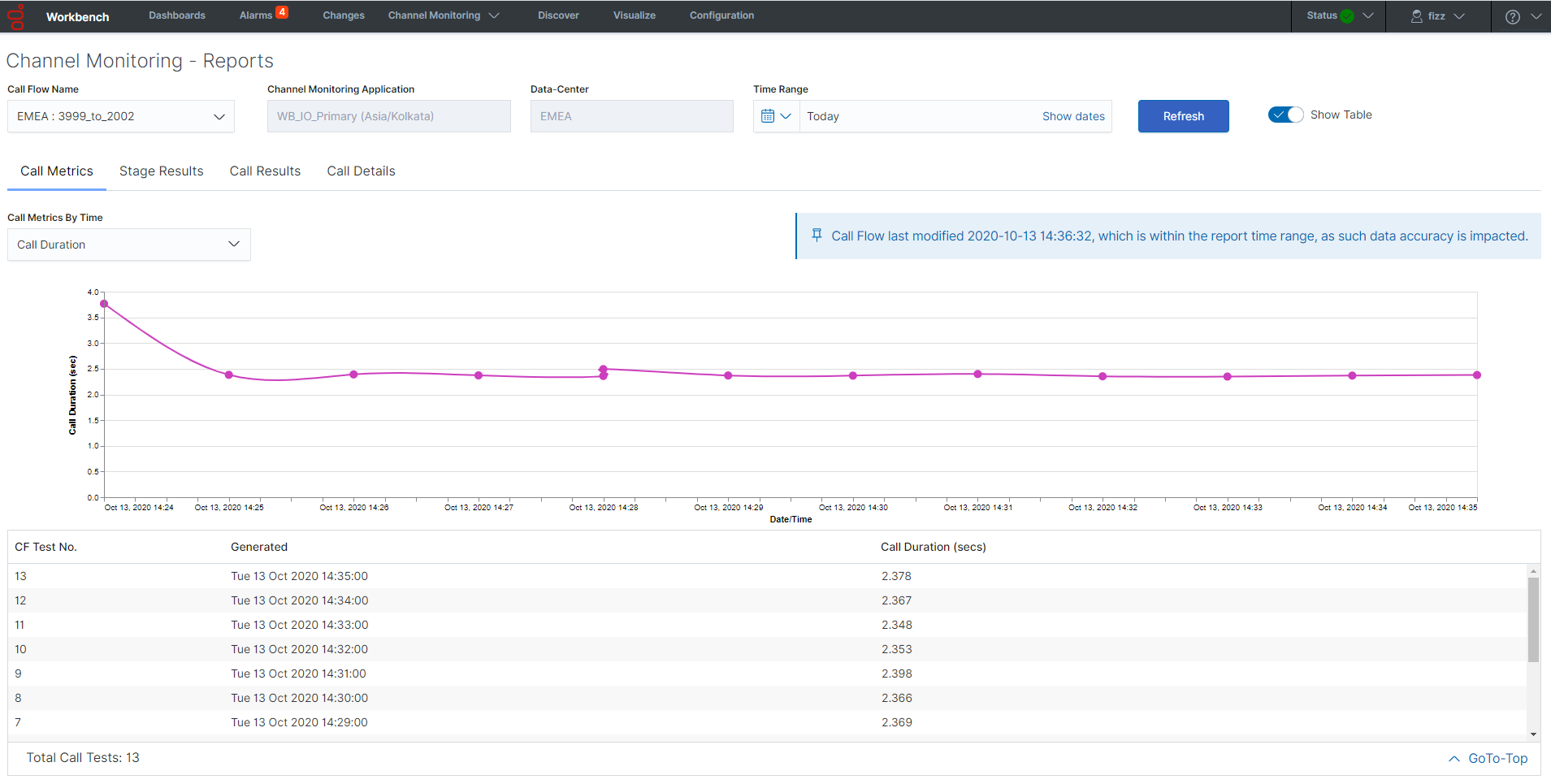Image resolution: width=1551 pixels, height=784 pixels.
Task: Open the Call Flow Name dropdown
Action: tap(219, 116)
